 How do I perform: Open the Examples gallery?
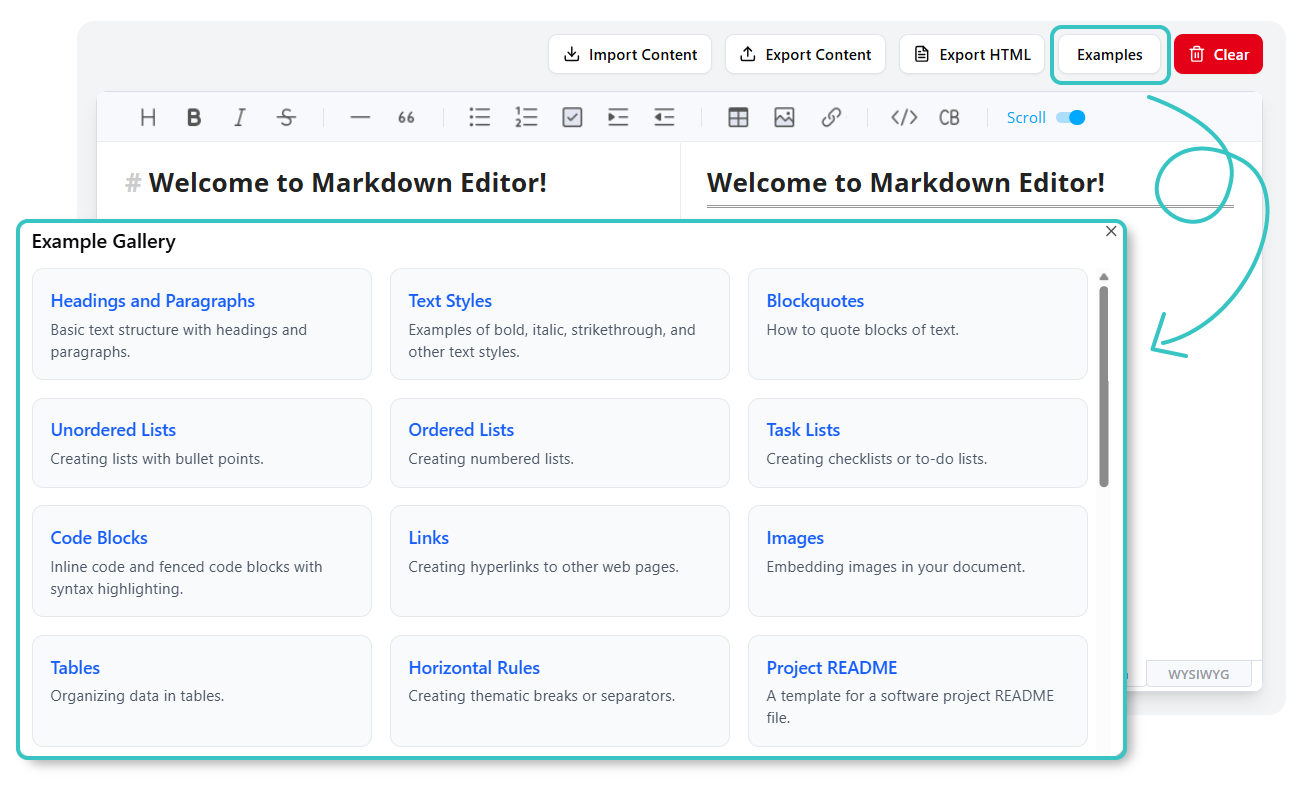(1110, 54)
